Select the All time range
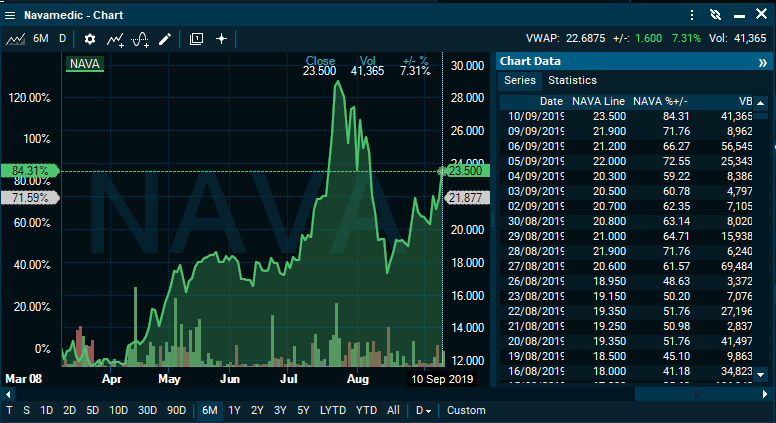The width and height of the screenshot is (776, 423). click(393, 410)
